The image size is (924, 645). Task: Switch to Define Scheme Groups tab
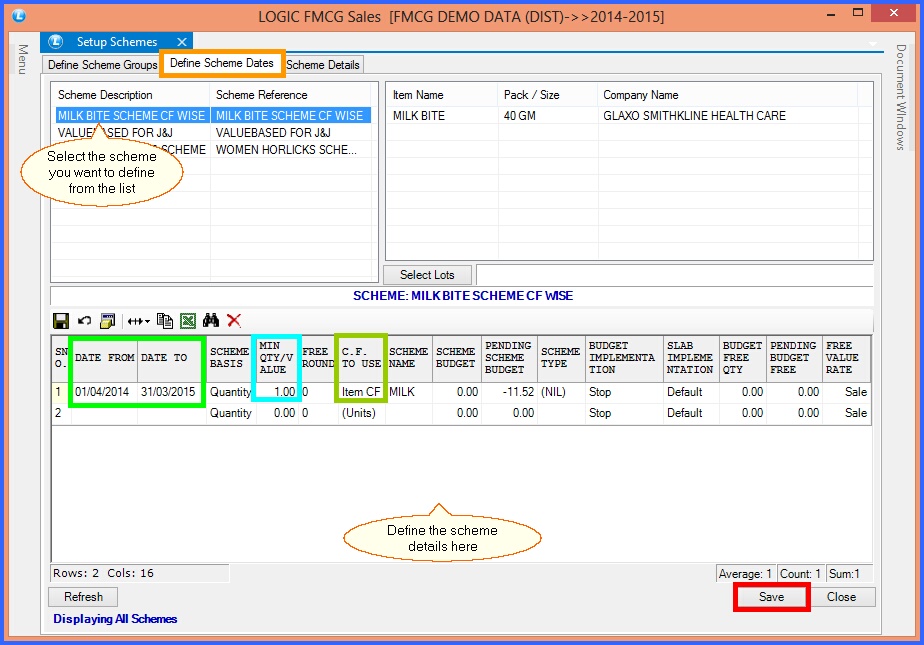(x=102, y=65)
